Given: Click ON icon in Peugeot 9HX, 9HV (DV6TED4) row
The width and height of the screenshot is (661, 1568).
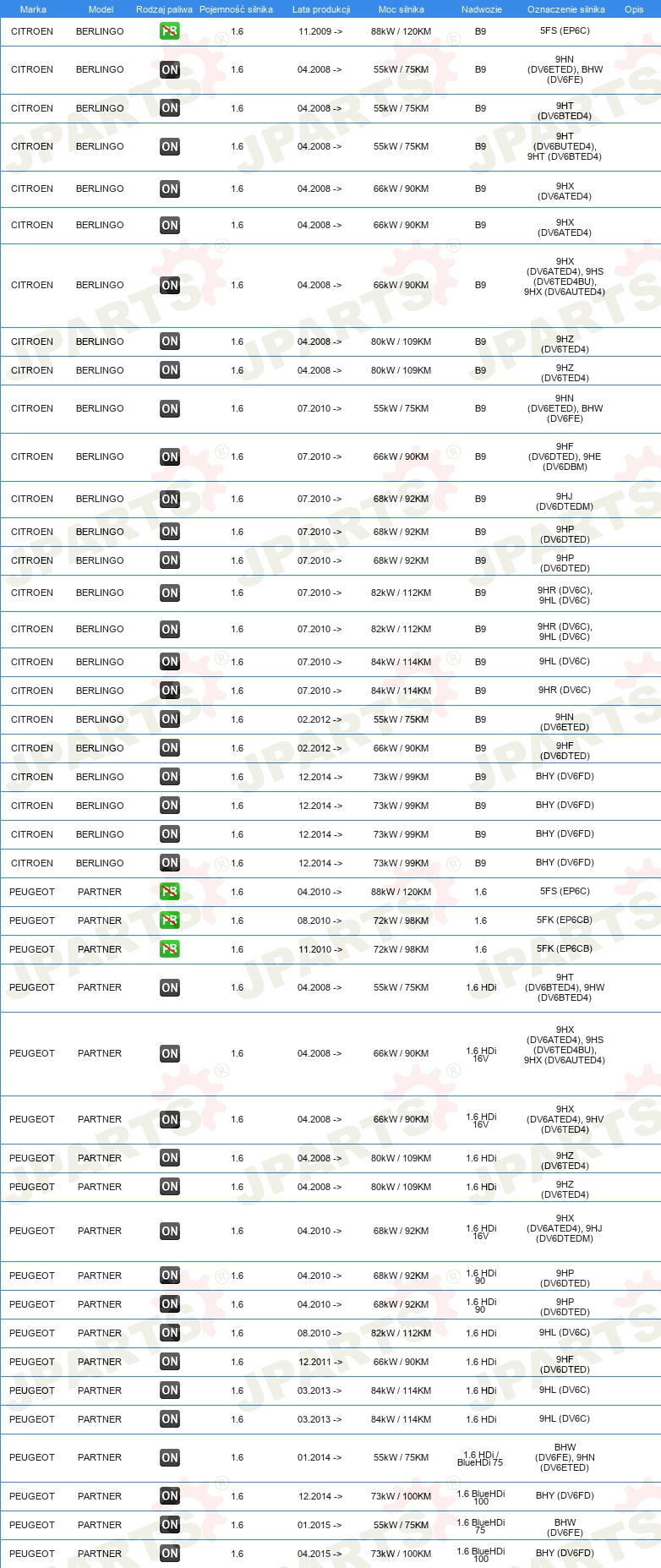Looking at the screenshot, I should point(170,1120).
